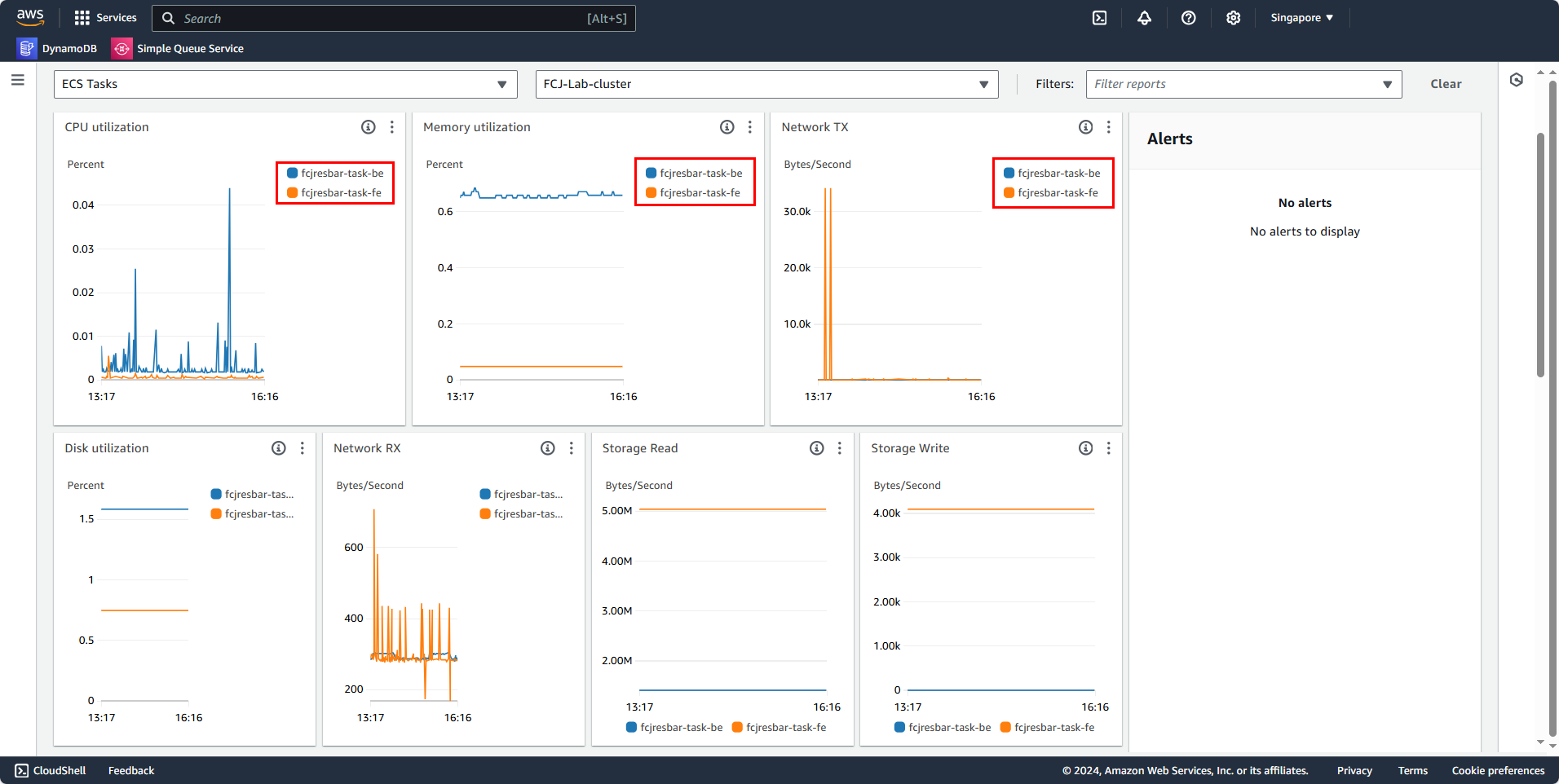The height and width of the screenshot is (784, 1559).
Task: Toggle fcjresbar-task-be legend in Storage Write
Action: coord(943,728)
